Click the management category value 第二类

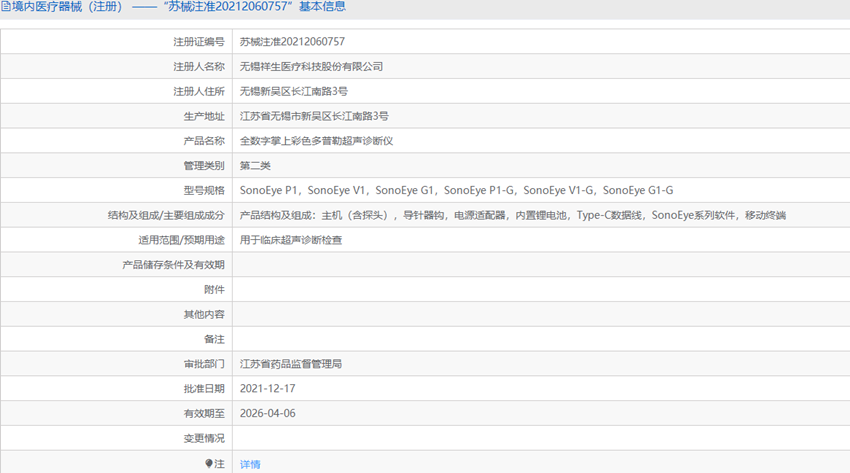tap(255, 166)
